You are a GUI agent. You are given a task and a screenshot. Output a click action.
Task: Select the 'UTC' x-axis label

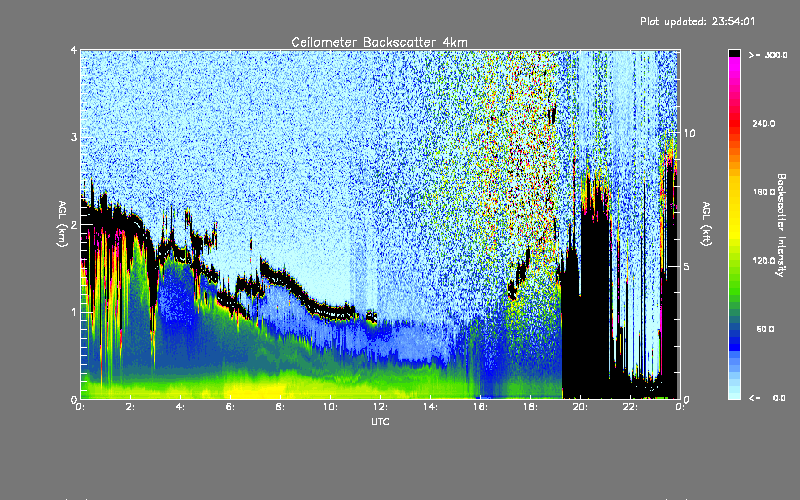point(380,421)
